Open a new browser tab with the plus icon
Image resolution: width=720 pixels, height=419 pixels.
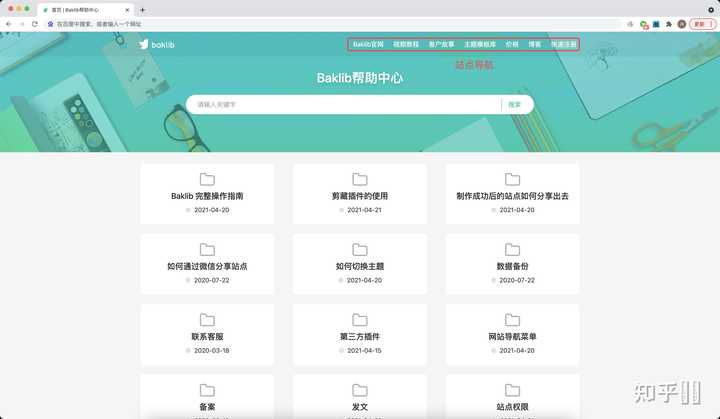point(143,10)
